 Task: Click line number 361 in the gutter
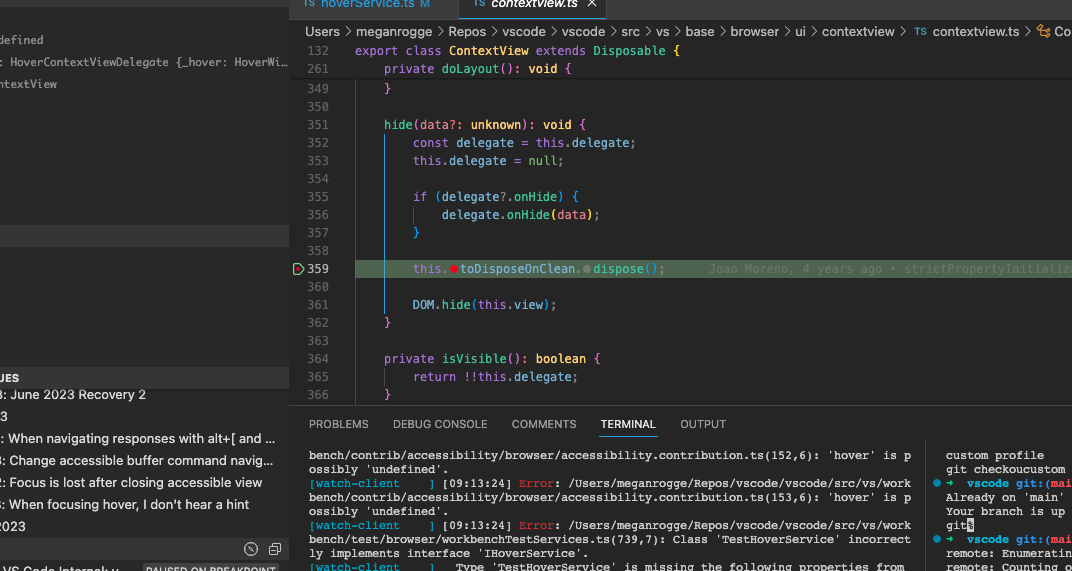318,305
